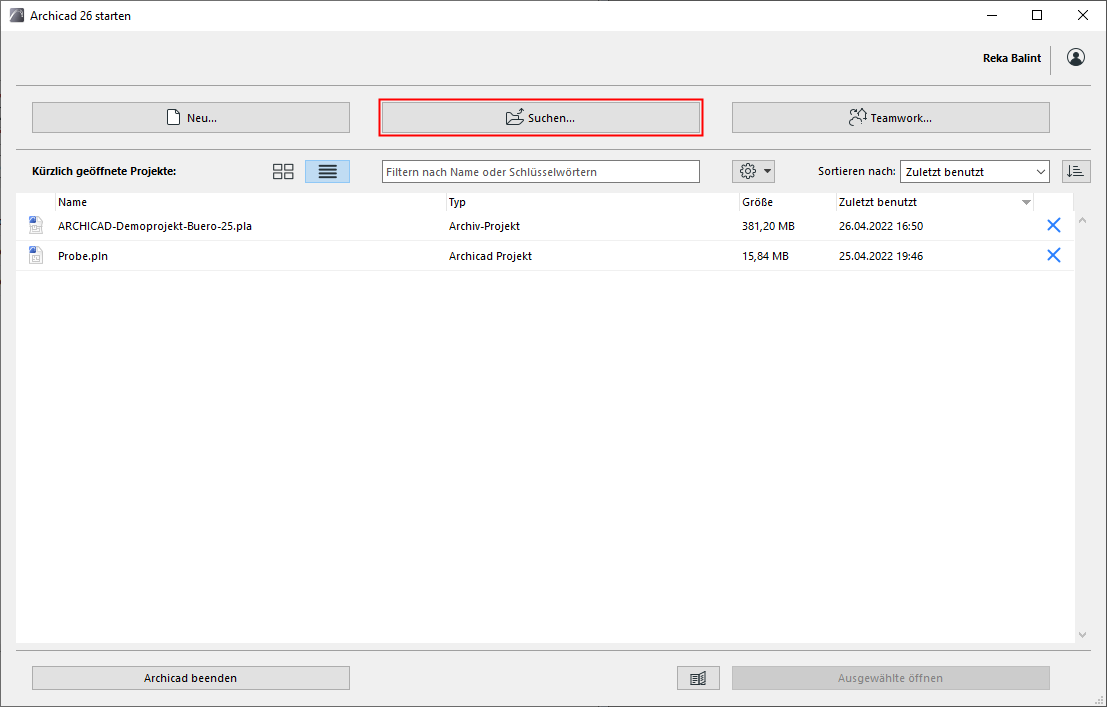Image resolution: width=1107 pixels, height=707 pixels.
Task: Toggle sort order direction icon
Action: click(x=1076, y=172)
